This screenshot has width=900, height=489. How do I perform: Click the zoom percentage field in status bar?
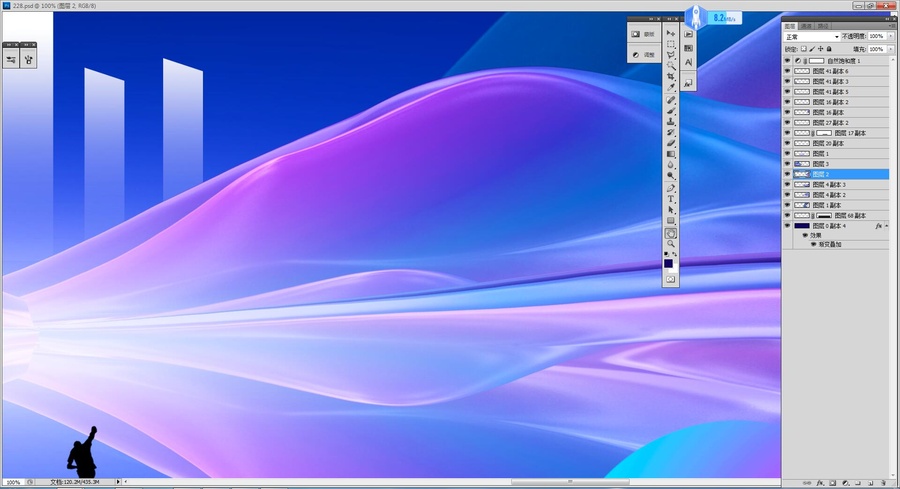coord(13,483)
